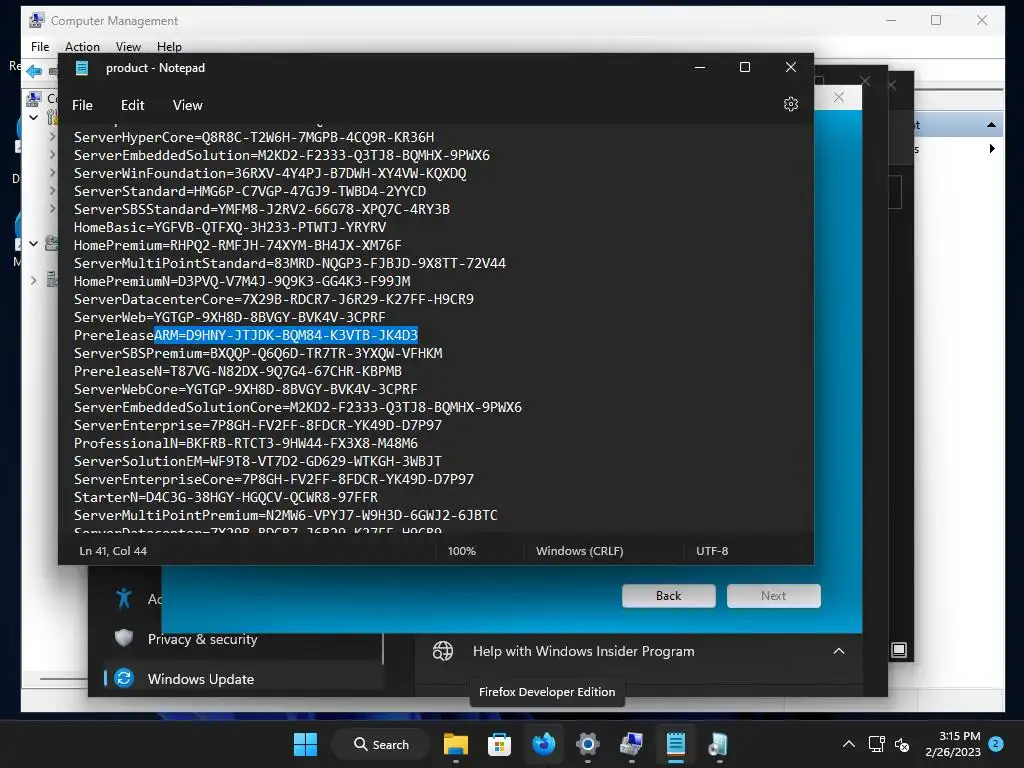Open File Explorer from taskbar
This screenshot has height=768, width=1024.
(456, 744)
